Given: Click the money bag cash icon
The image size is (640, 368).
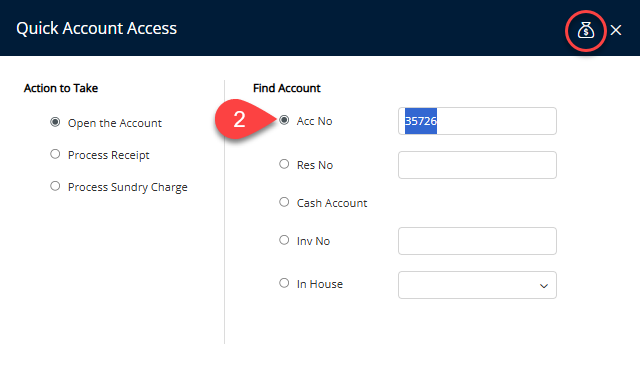Looking at the screenshot, I should click(586, 30).
